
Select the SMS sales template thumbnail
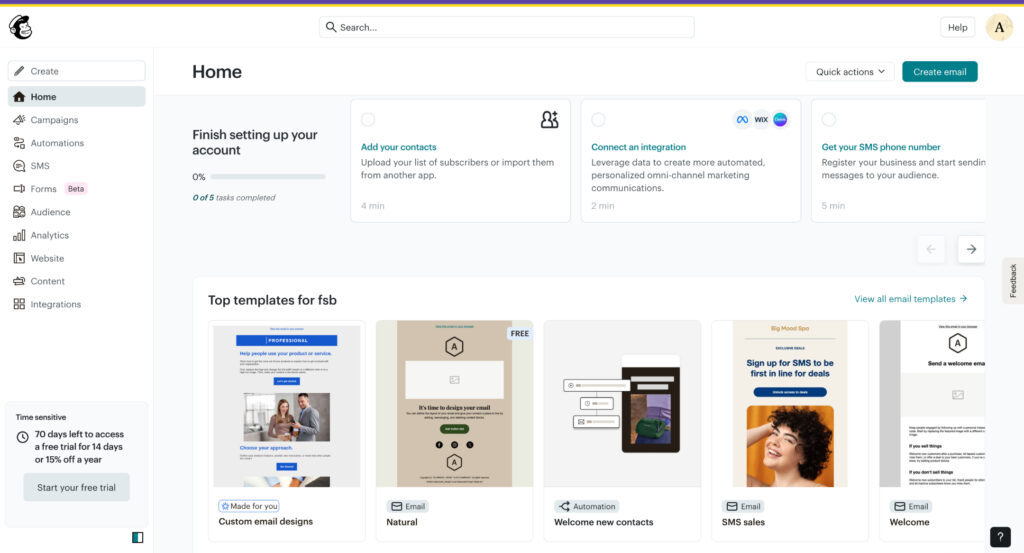point(790,403)
